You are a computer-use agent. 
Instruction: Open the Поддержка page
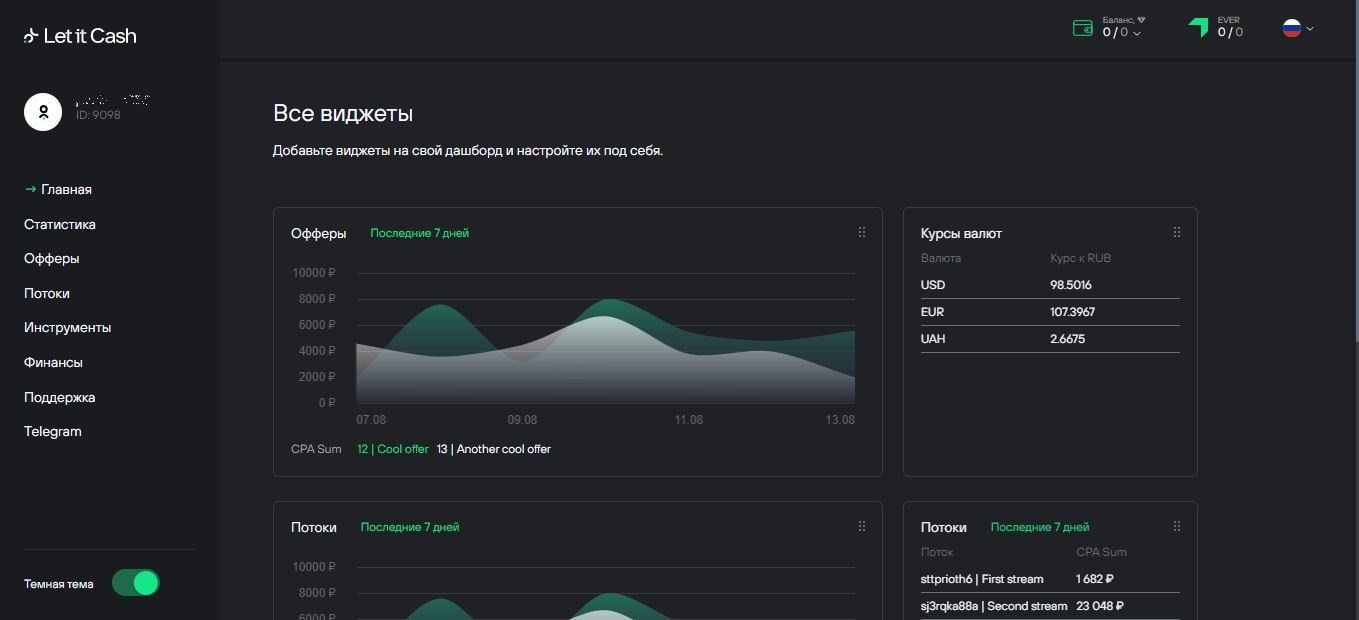click(x=60, y=397)
